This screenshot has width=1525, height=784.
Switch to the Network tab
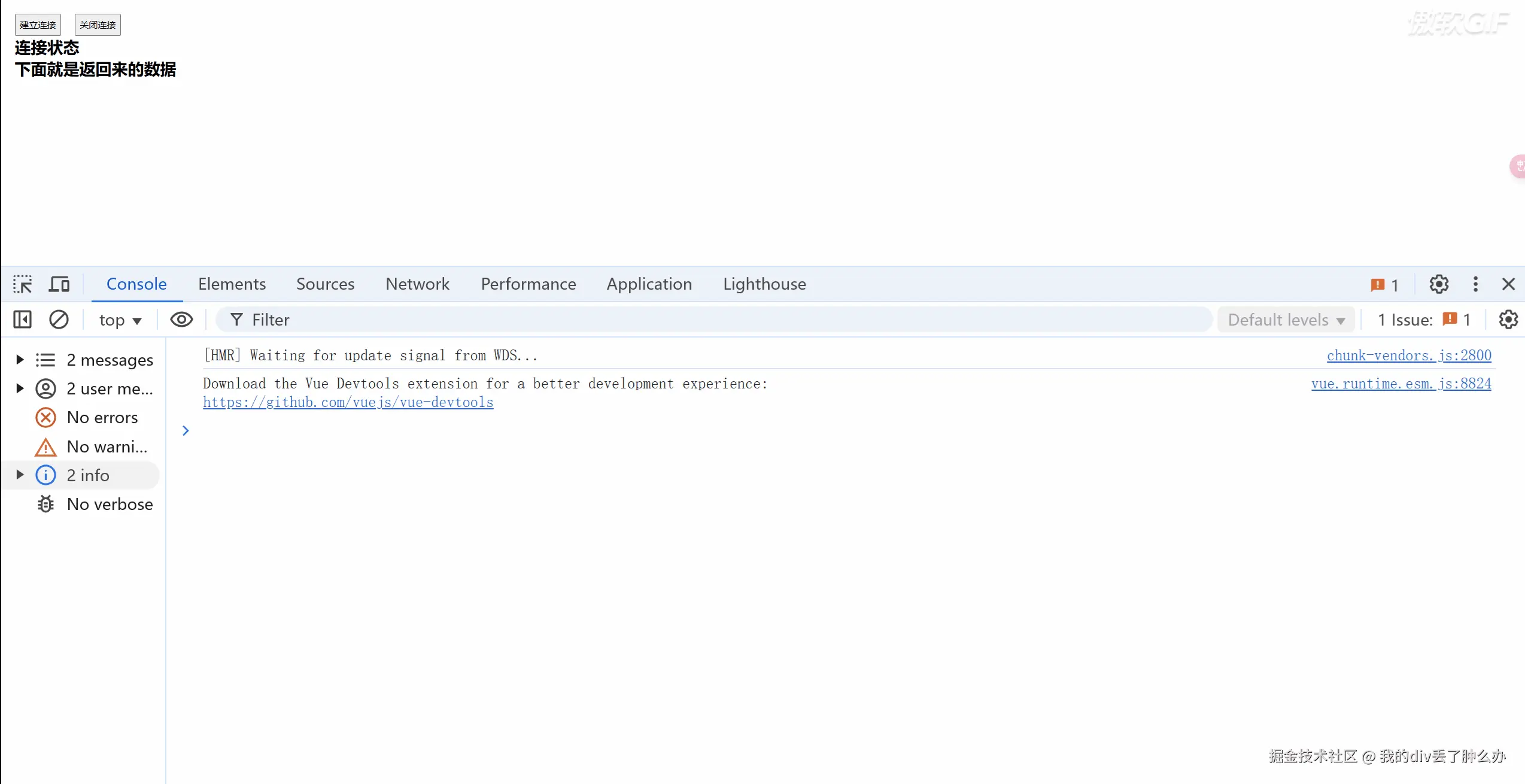pyautogui.click(x=417, y=284)
